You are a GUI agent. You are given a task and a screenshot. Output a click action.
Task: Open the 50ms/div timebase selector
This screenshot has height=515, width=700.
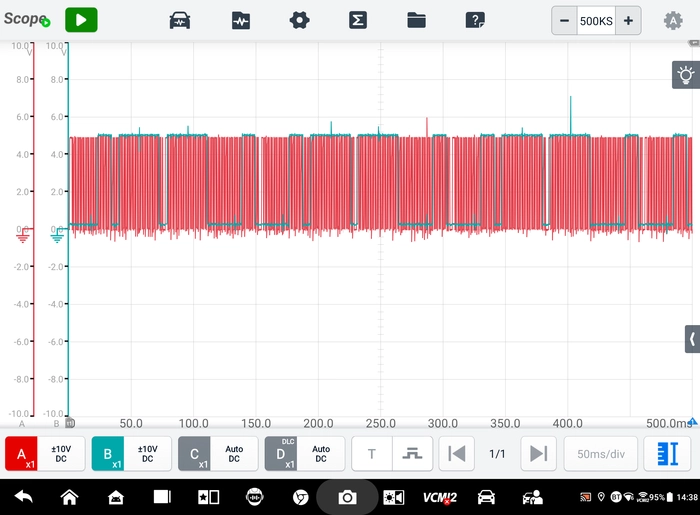coord(600,454)
